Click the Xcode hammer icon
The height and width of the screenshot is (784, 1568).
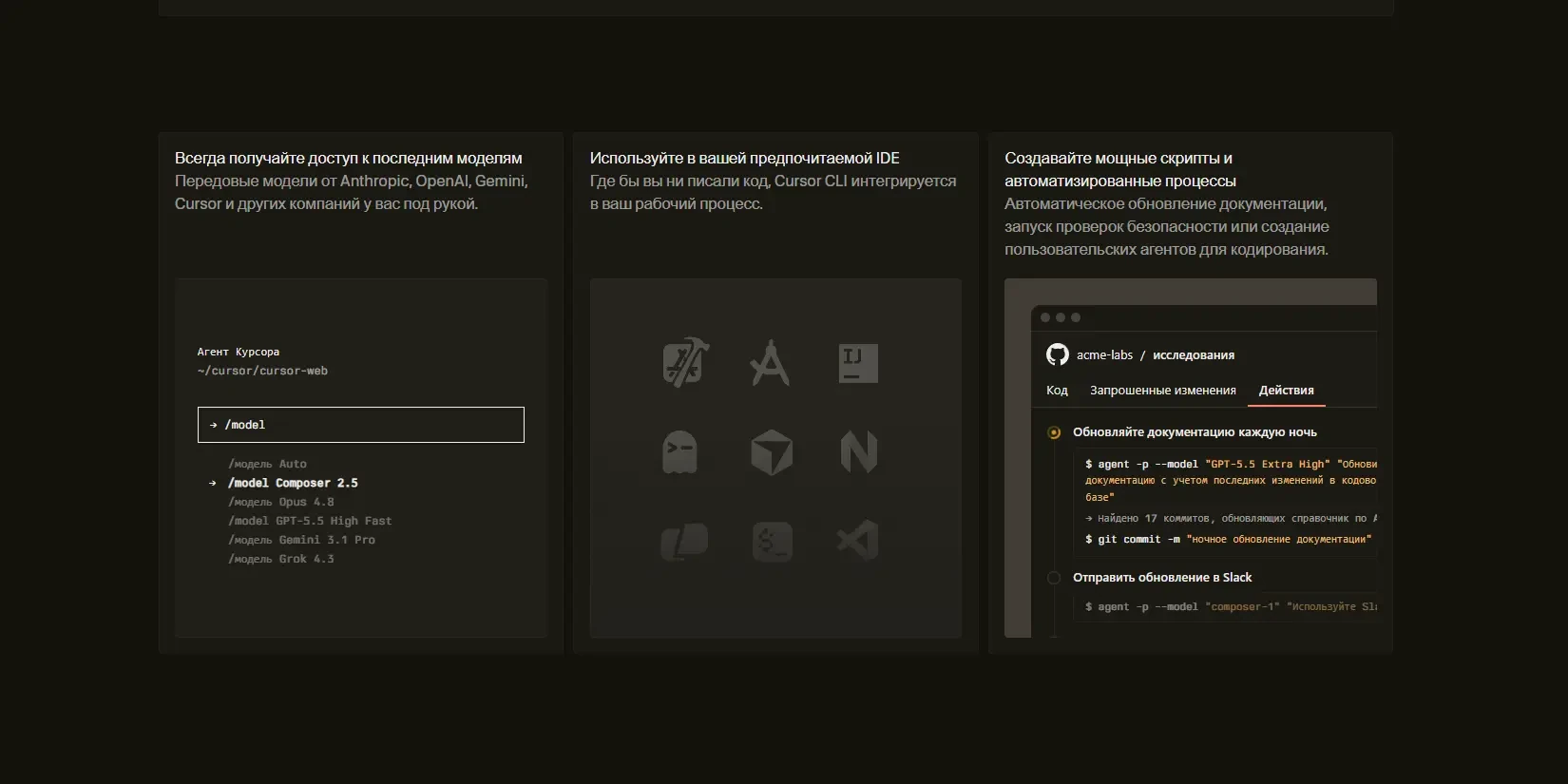[686, 363]
